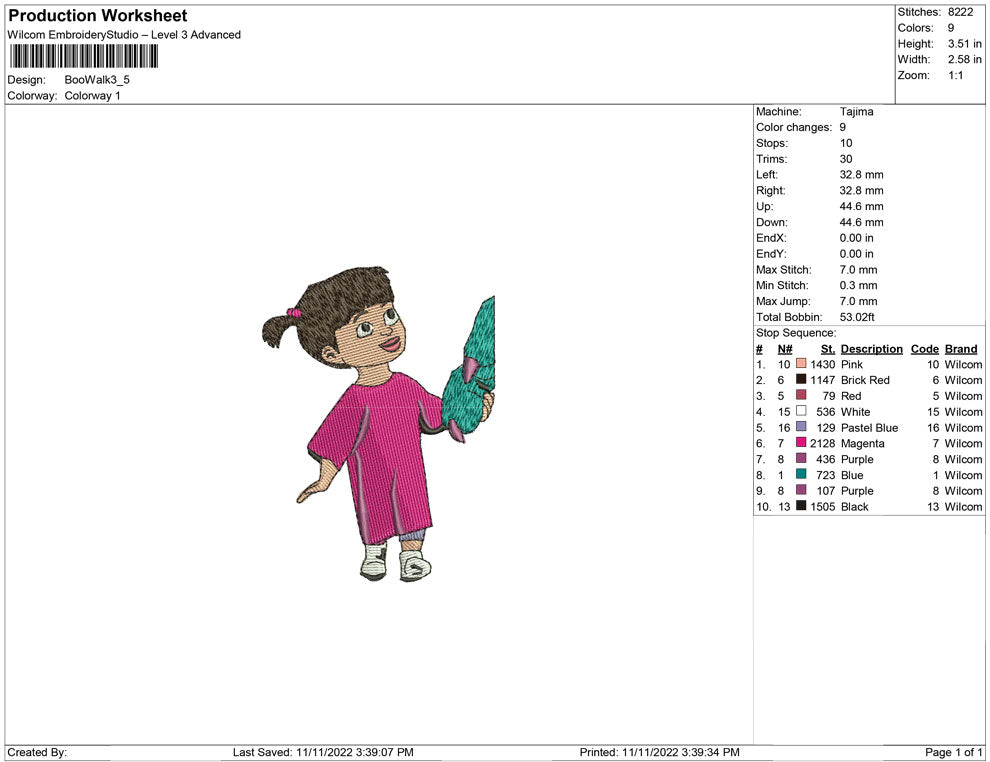The height and width of the screenshot is (762, 990).
Task: Click the 'Color changes:' label
Action: point(794,128)
